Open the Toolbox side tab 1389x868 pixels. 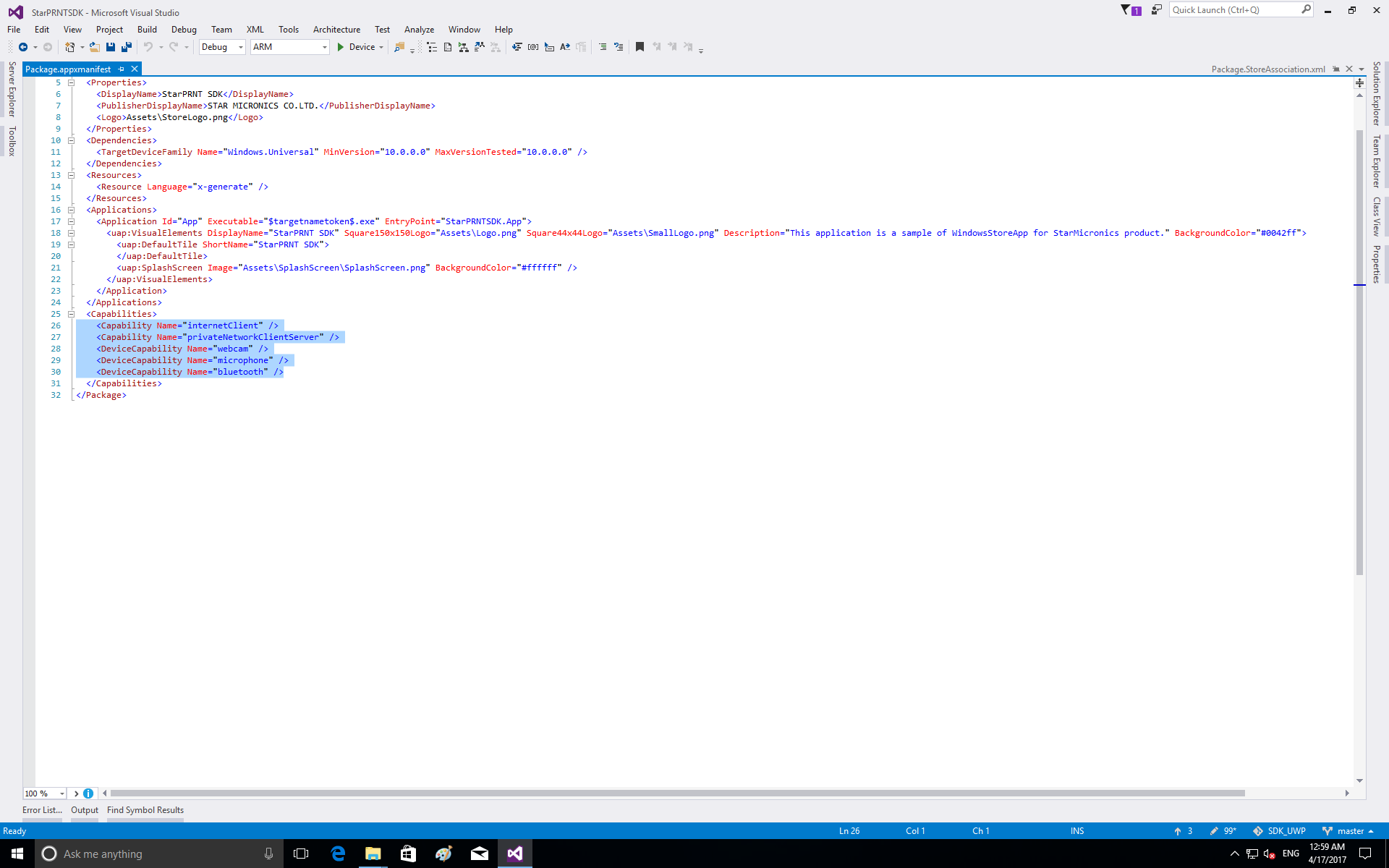pyautogui.click(x=12, y=141)
